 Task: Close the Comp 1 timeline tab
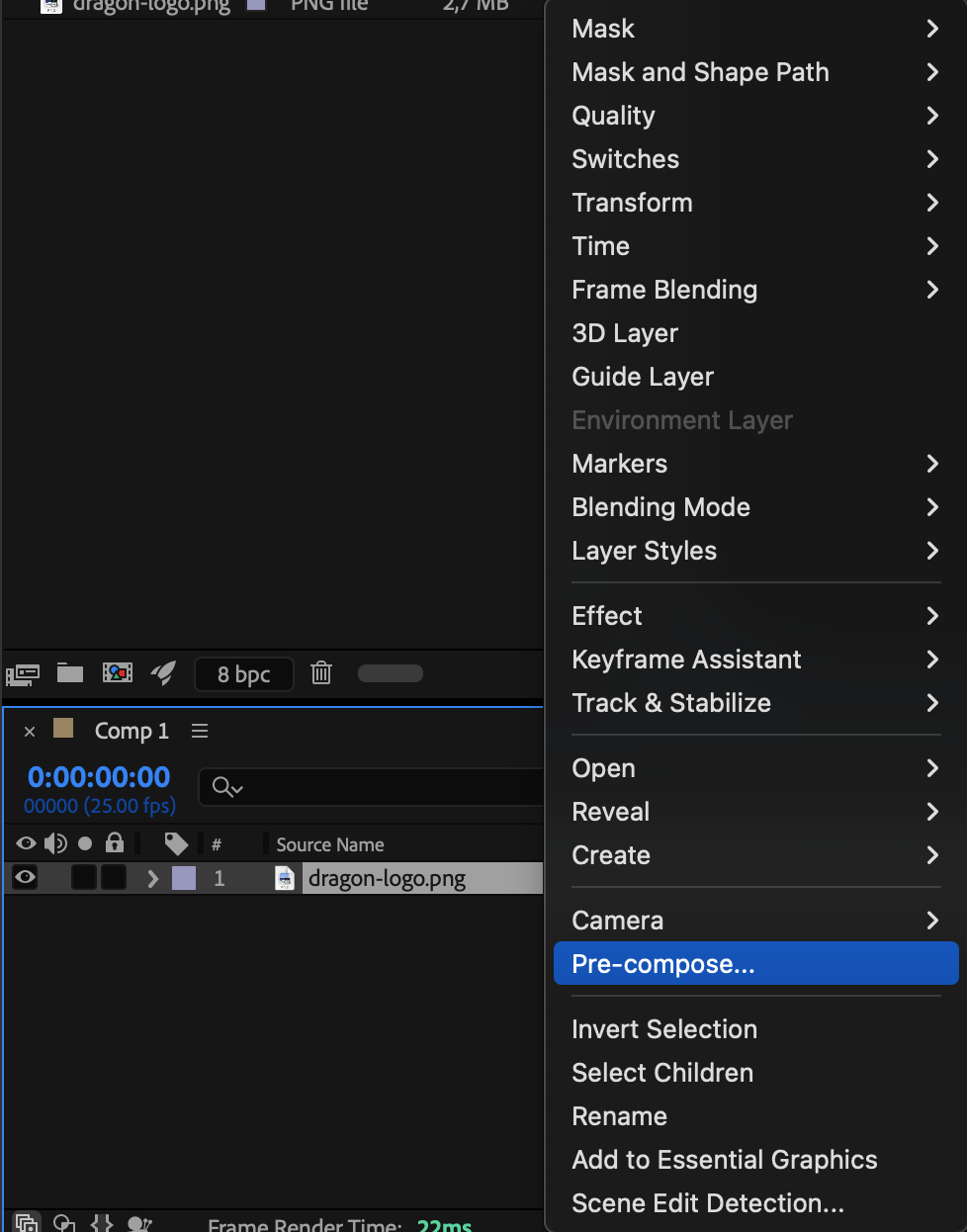pyautogui.click(x=30, y=732)
